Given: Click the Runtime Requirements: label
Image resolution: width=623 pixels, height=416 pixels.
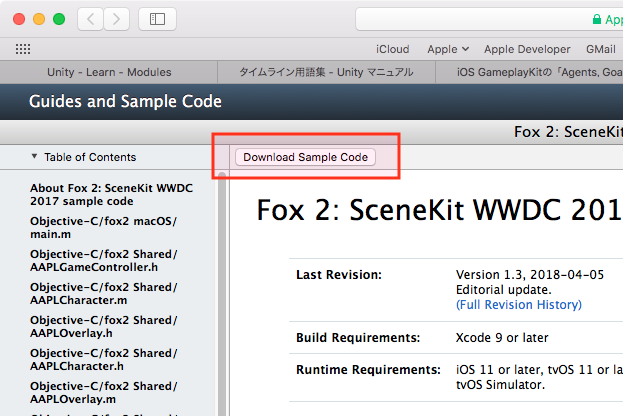Looking at the screenshot, I should click(368, 370).
